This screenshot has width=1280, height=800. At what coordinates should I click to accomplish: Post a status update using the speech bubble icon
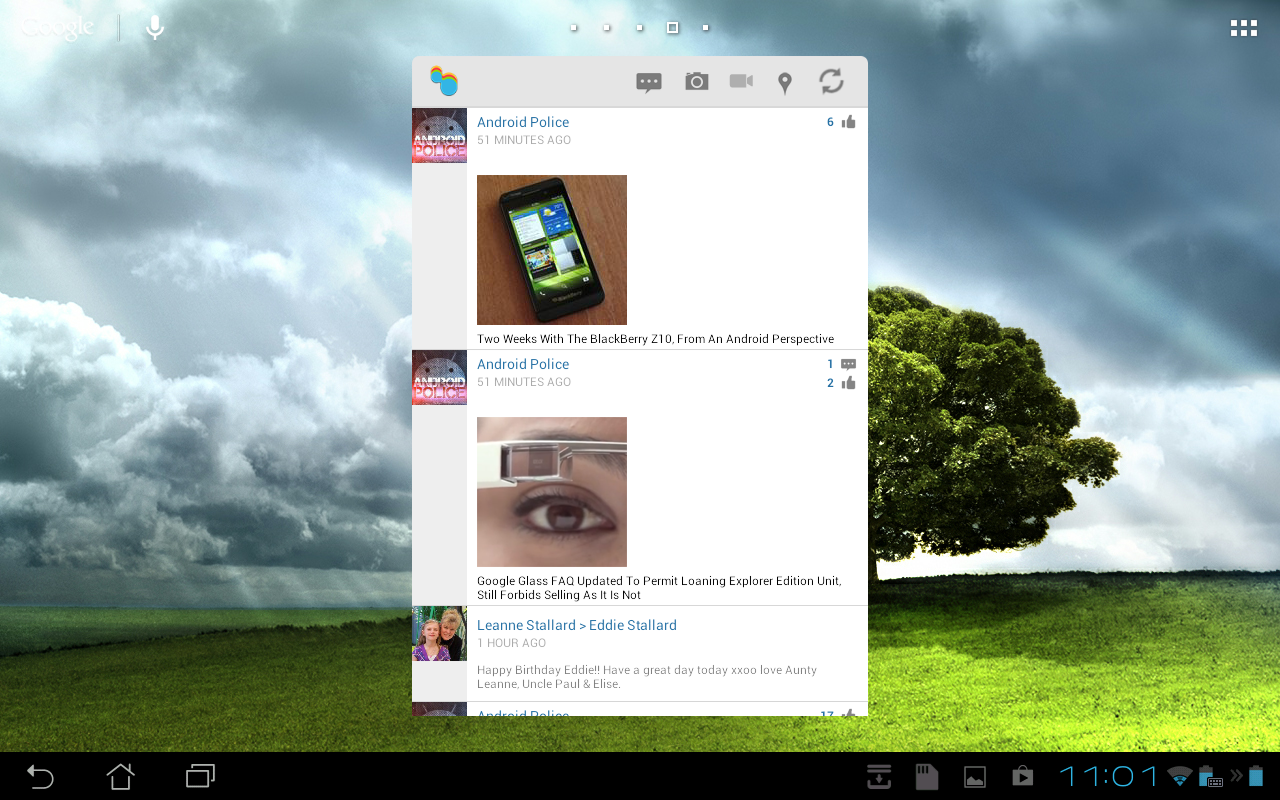pyautogui.click(x=649, y=82)
